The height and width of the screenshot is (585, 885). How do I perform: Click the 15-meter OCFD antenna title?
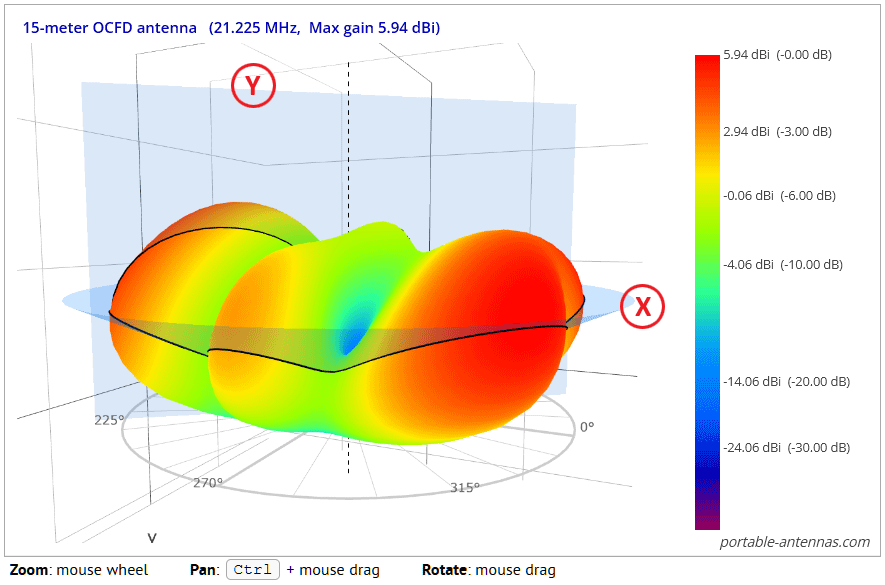point(109,28)
